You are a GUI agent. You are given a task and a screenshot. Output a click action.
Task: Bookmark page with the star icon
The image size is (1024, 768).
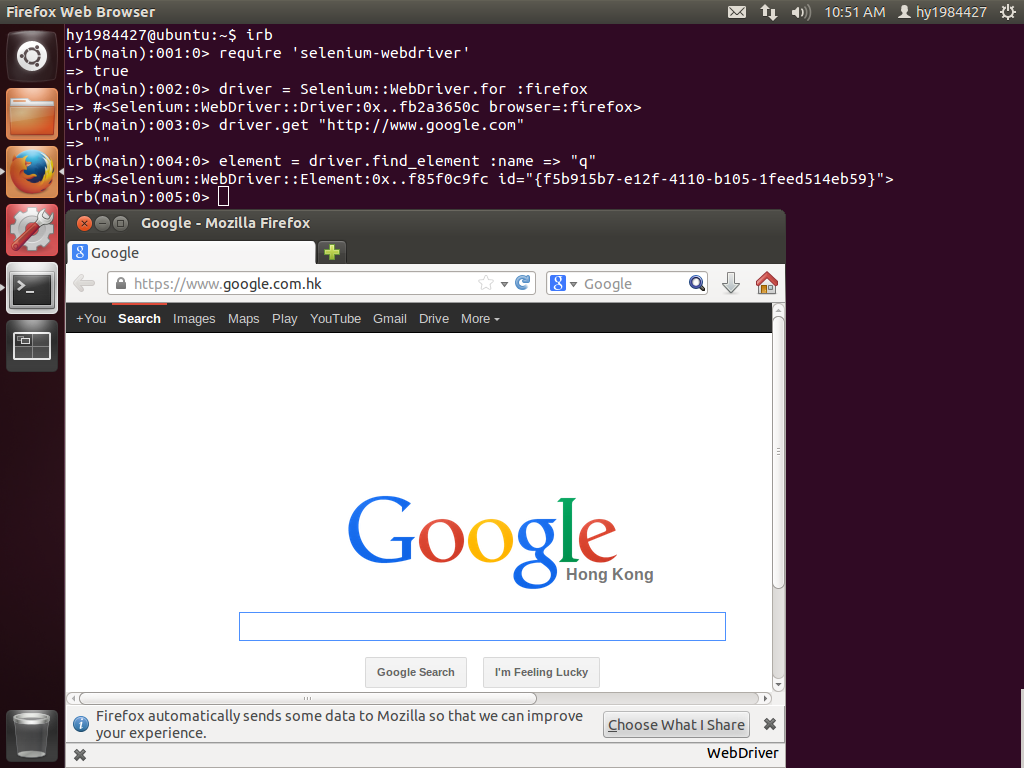[485, 283]
